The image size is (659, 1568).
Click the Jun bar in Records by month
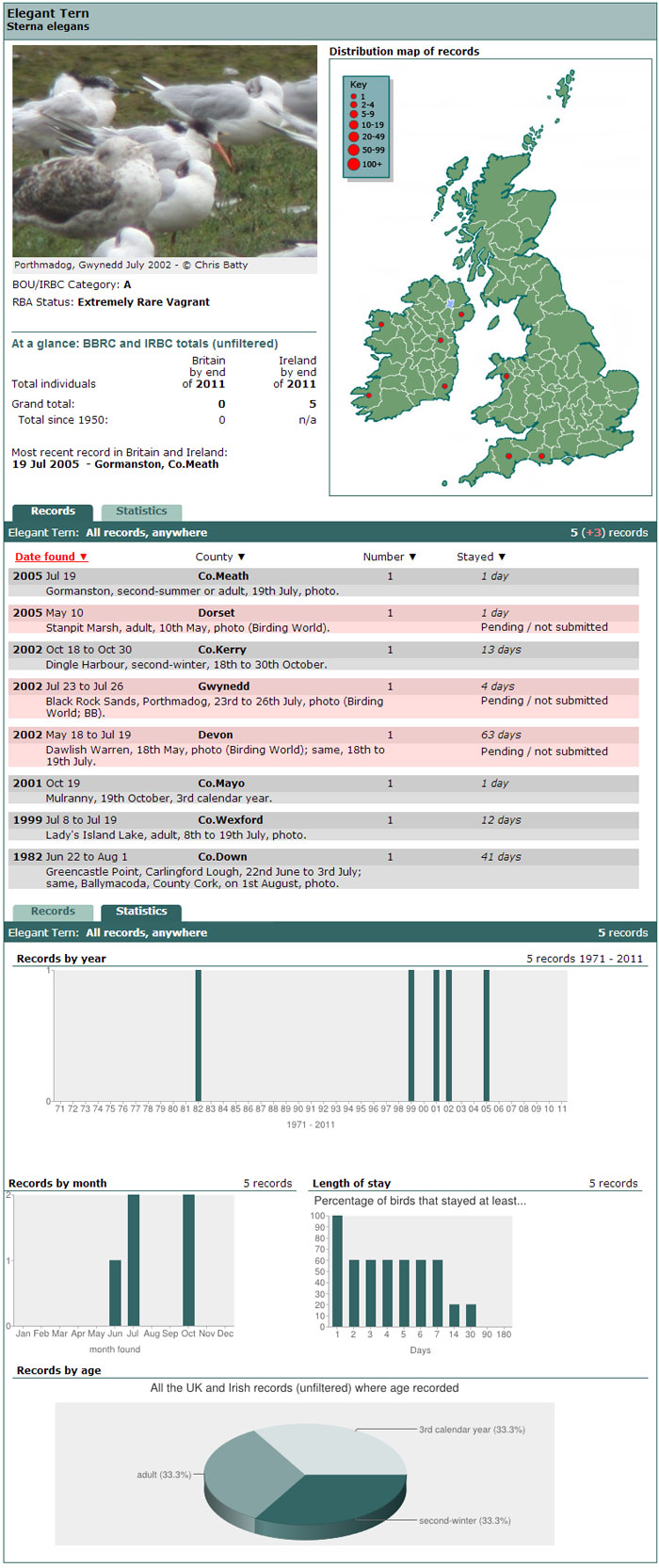click(x=115, y=1293)
